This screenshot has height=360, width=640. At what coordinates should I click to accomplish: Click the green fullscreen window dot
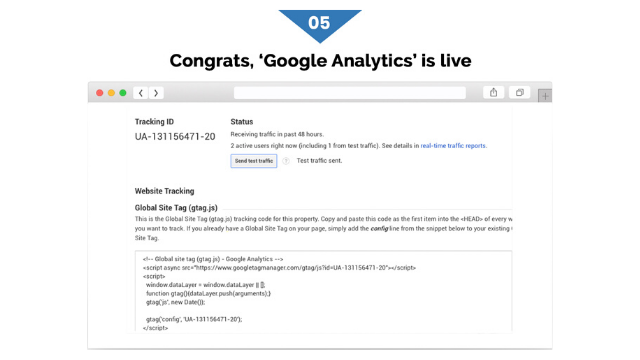point(123,93)
